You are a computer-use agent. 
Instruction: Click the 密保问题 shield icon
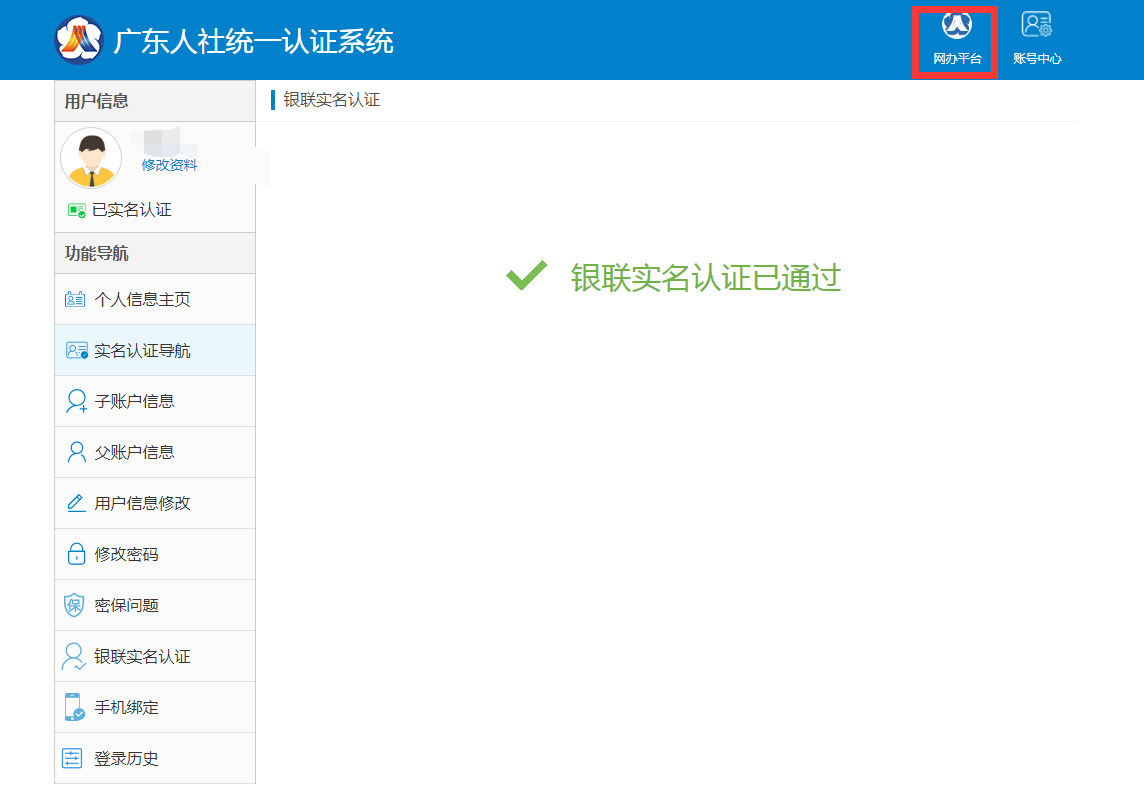click(75, 605)
